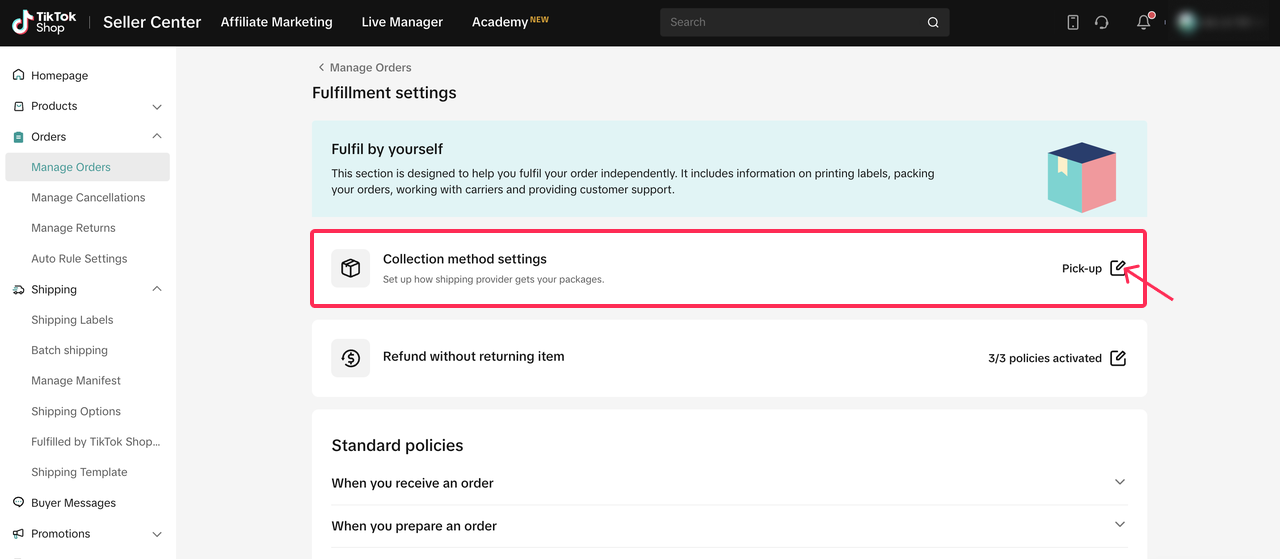Open the notifications bell
Screen dimensions: 1280x559
(1143, 22)
